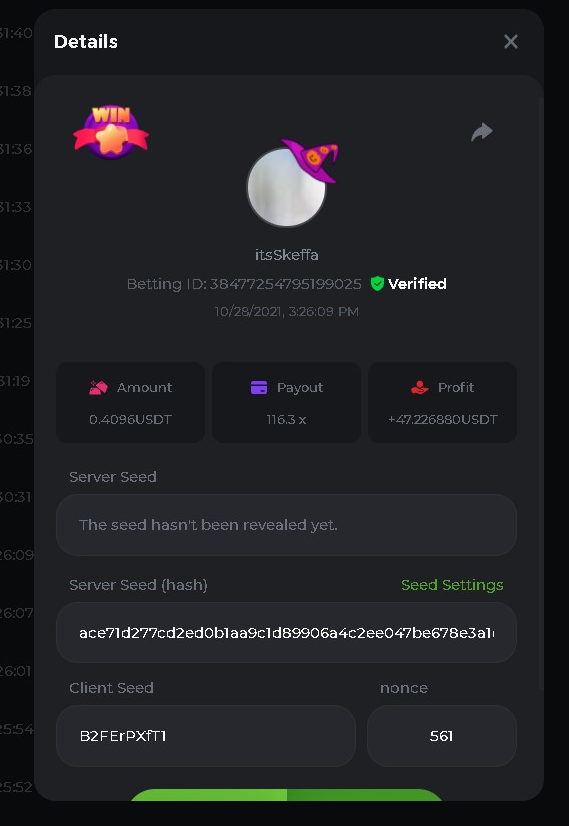Image resolution: width=569 pixels, height=826 pixels.
Task: Select the Server Seed hash field
Action: [x=286, y=633]
